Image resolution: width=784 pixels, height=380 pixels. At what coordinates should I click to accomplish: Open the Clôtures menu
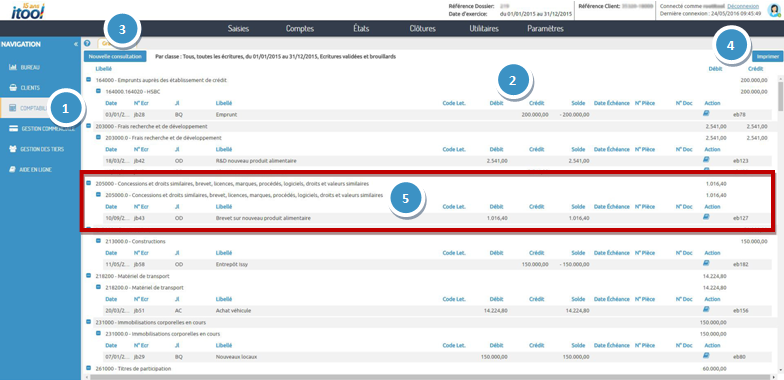pos(422,28)
